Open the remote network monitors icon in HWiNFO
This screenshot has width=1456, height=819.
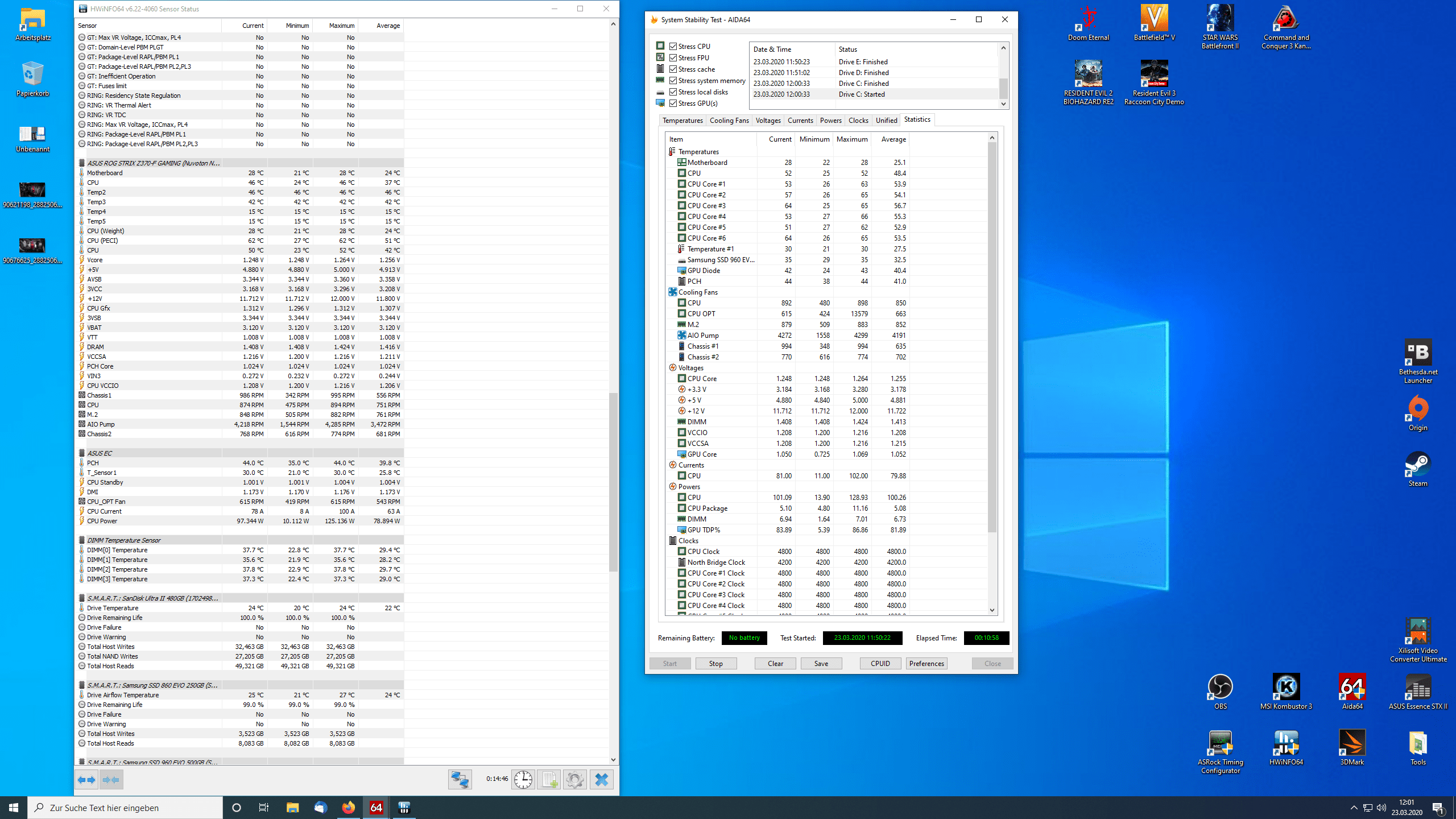(x=460, y=779)
